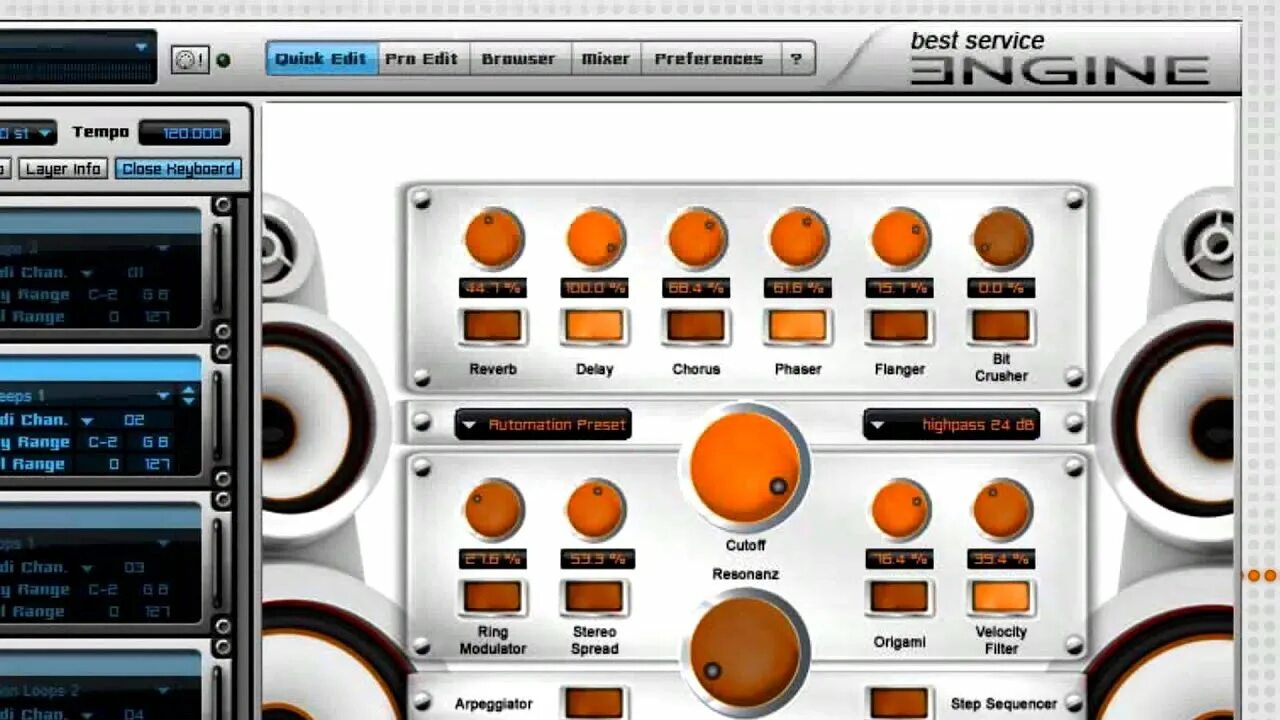Switch to the Quick Edit tab

pyautogui.click(x=322, y=59)
